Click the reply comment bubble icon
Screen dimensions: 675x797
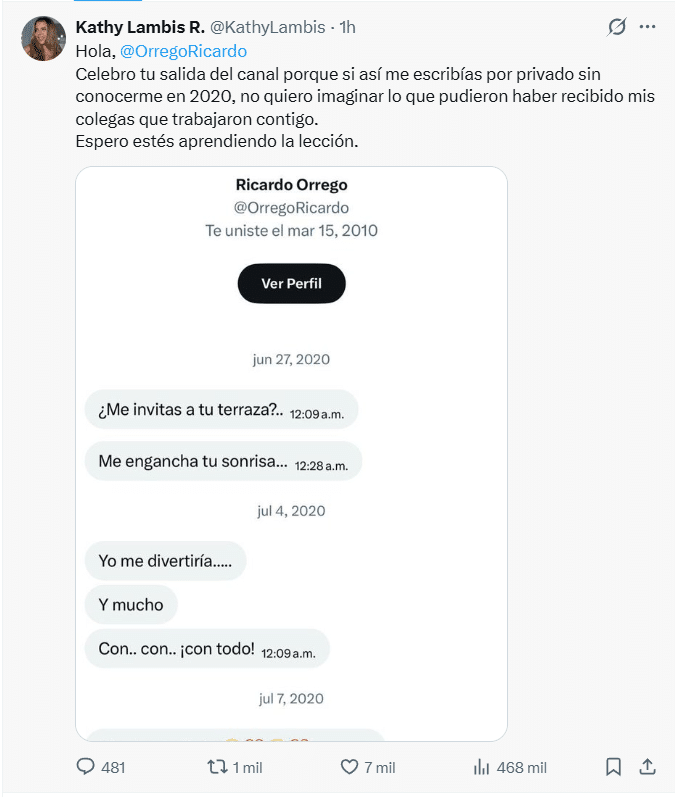[85, 767]
